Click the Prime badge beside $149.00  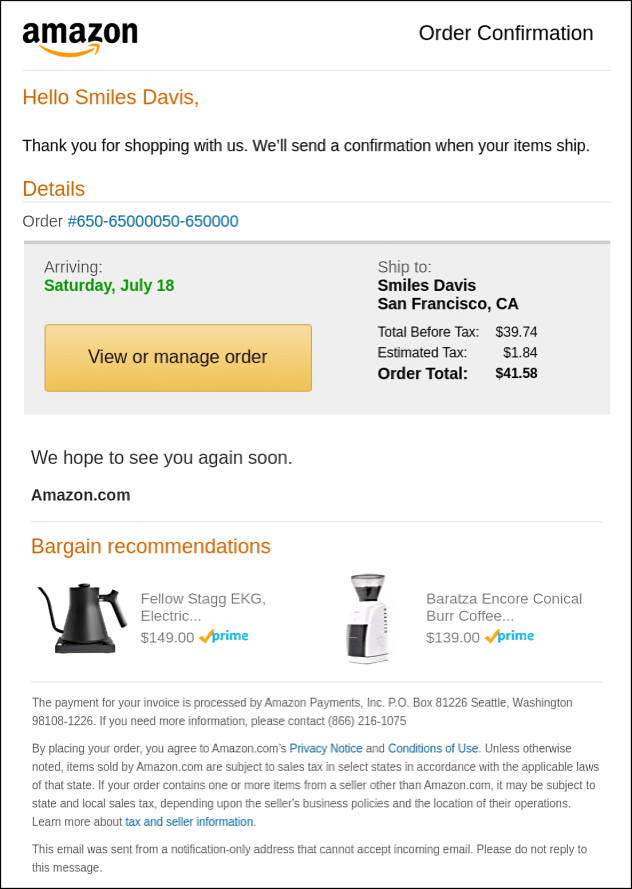coord(224,636)
